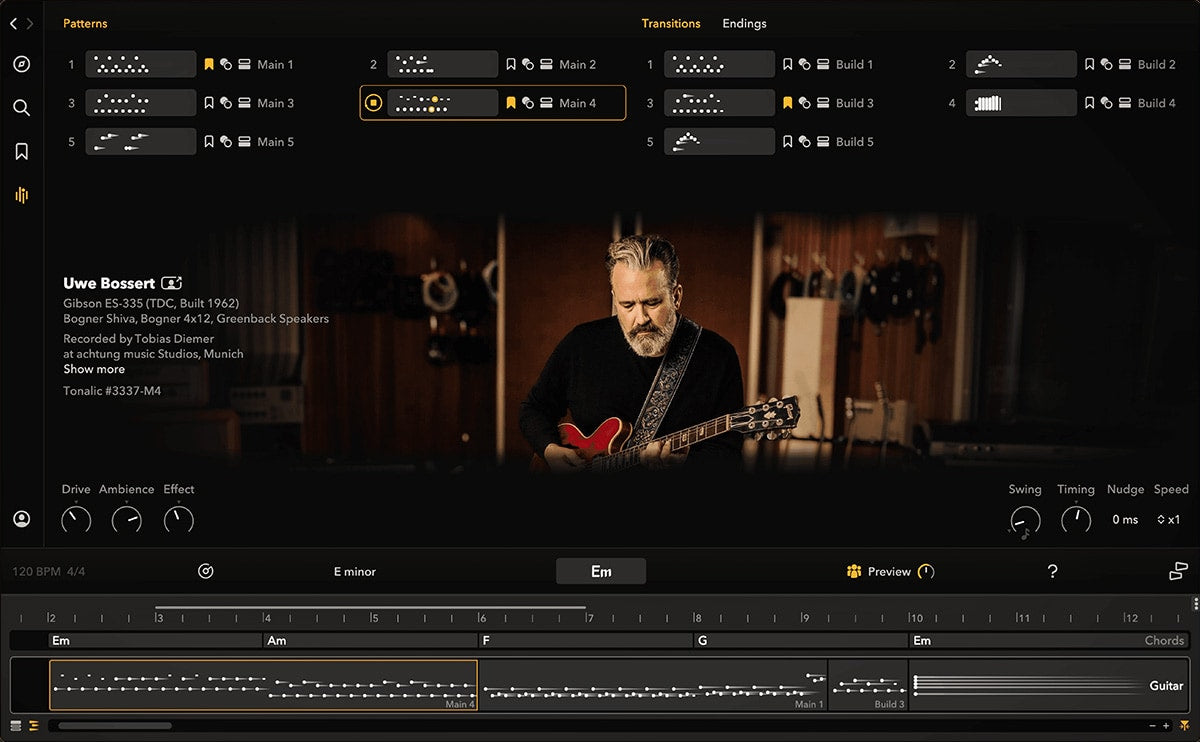
Task: Open the bookmarks icon in sidebar
Action: tap(21, 151)
